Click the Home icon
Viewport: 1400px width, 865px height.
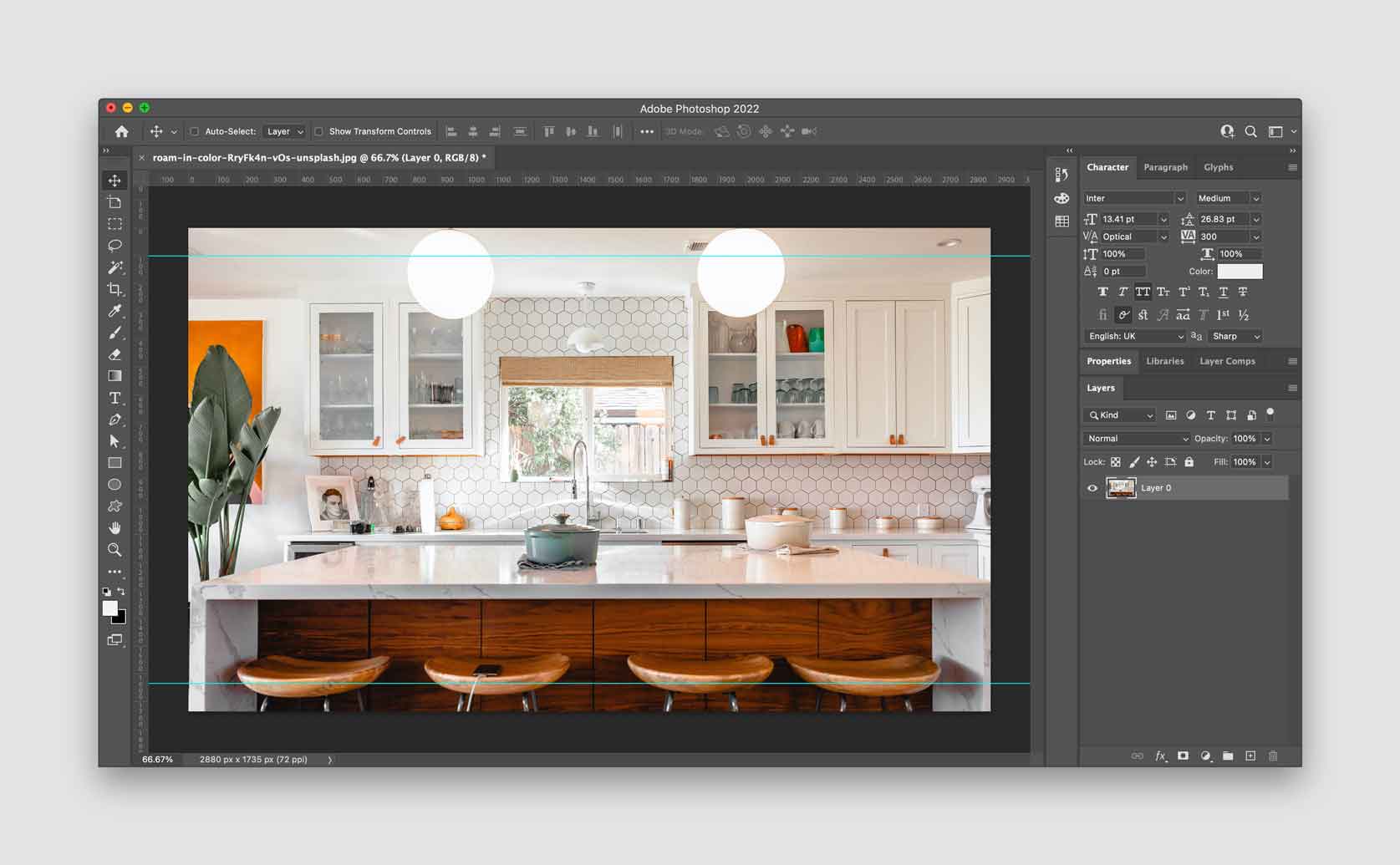pyautogui.click(x=122, y=131)
